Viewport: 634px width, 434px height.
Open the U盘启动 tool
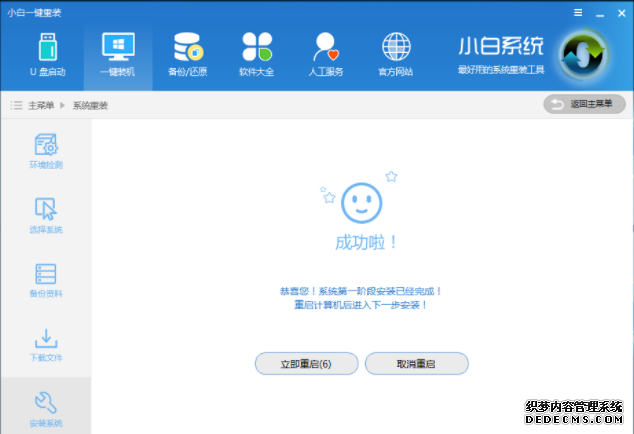tap(48, 55)
